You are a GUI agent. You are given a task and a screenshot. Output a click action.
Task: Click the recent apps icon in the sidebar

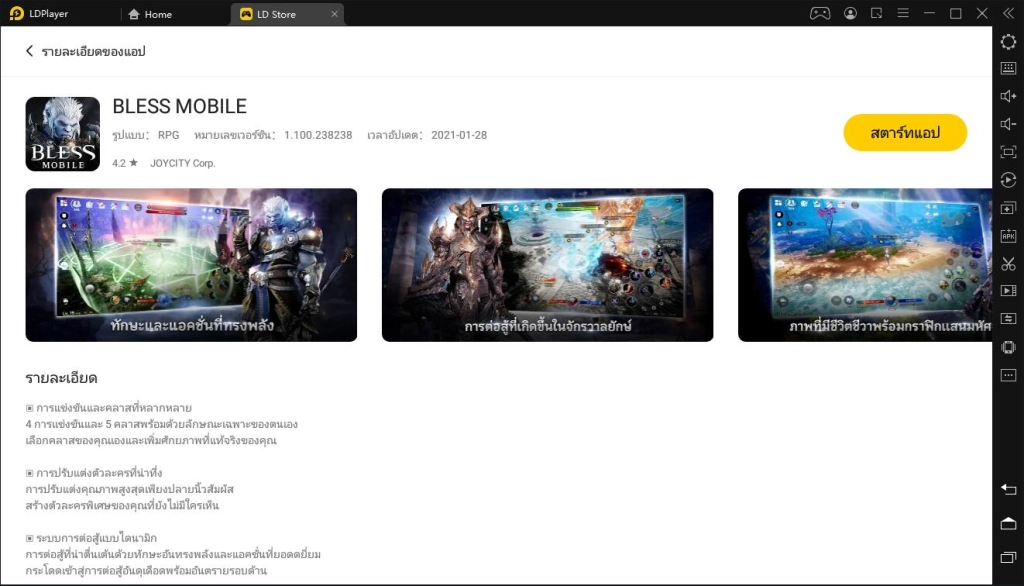click(x=1008, y=557)
